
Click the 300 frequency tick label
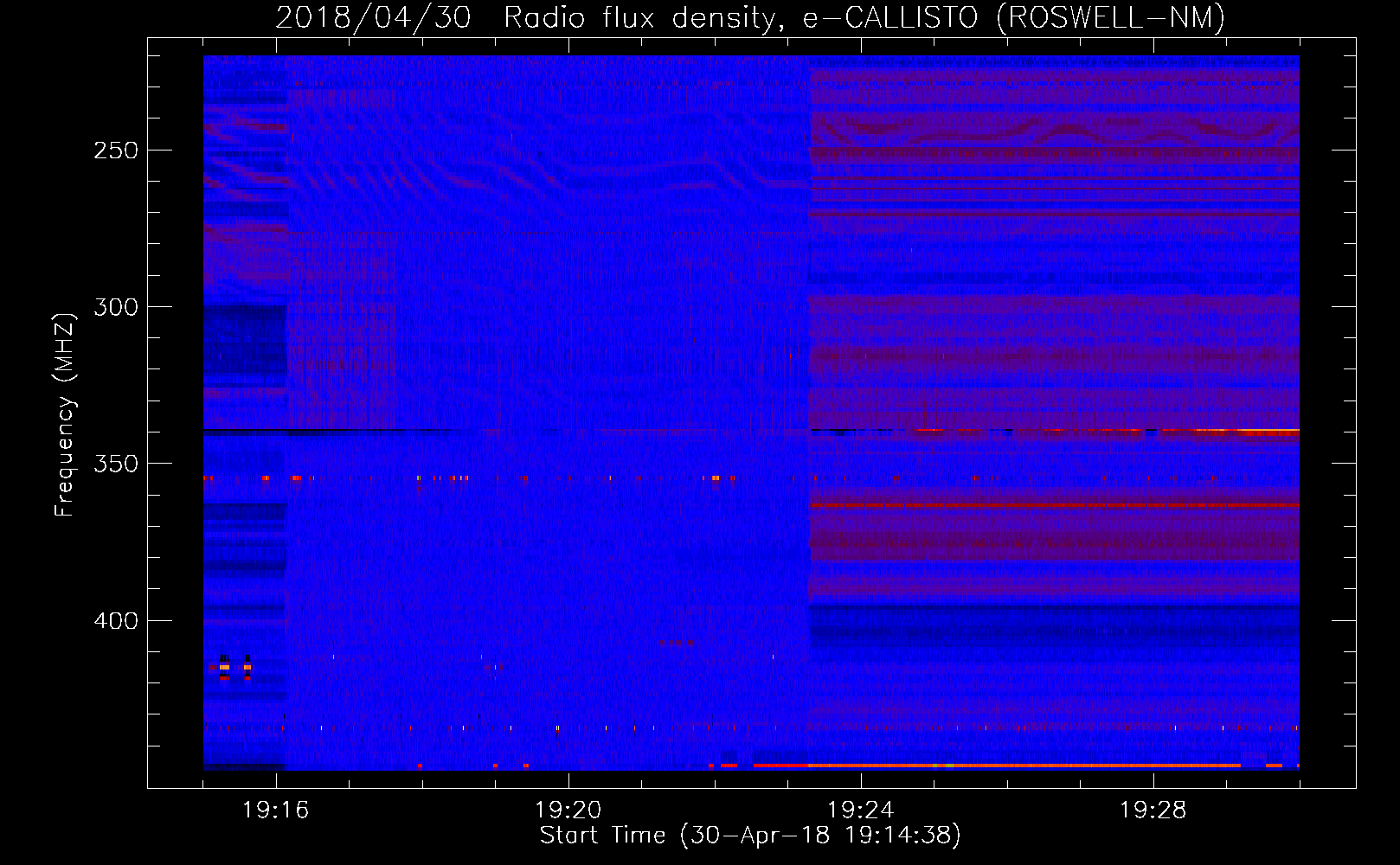(x=116, y=307)
